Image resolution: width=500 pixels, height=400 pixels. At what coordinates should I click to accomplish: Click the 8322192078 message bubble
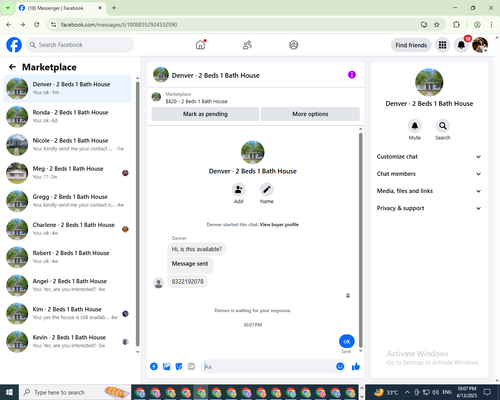187,282
